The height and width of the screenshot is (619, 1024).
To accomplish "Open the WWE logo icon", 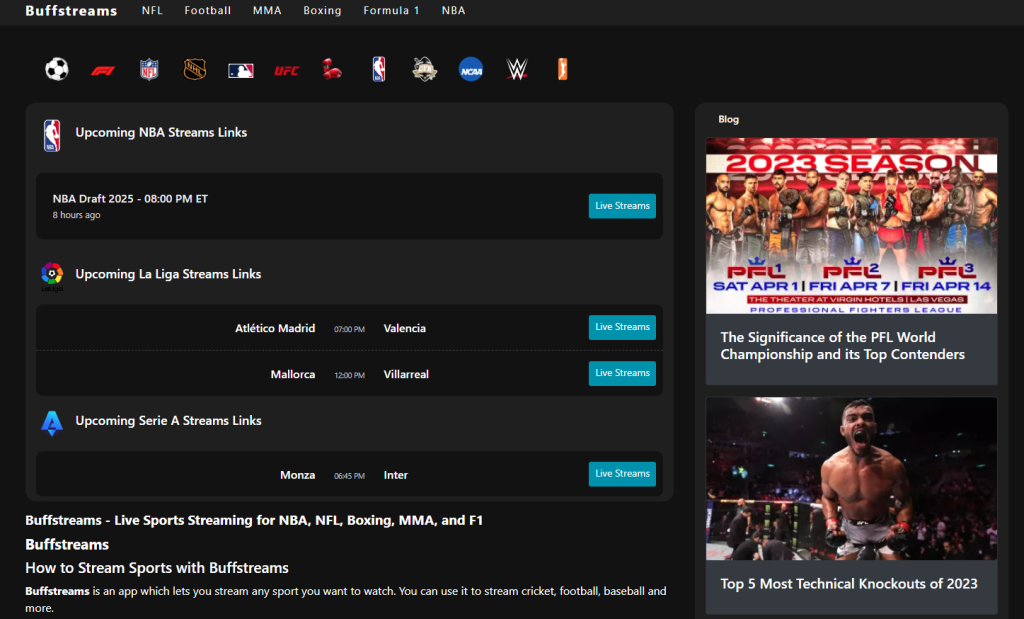I will pyautogui.click(x=517, y=69).
